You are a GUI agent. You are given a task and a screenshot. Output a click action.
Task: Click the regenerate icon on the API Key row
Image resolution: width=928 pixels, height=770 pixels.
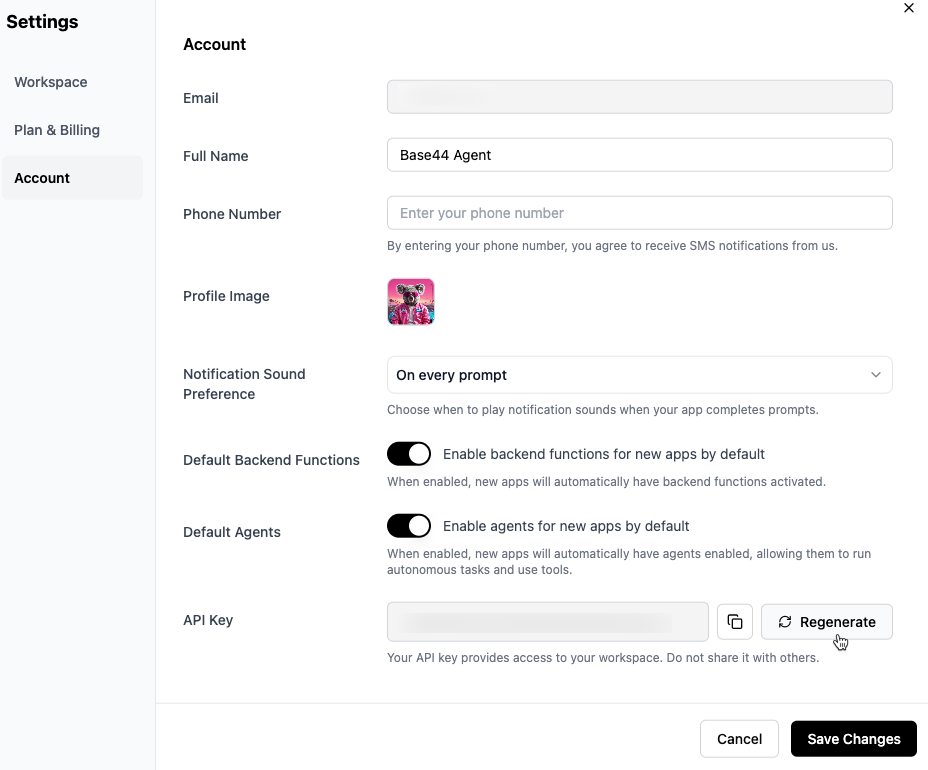pos(785,621)
